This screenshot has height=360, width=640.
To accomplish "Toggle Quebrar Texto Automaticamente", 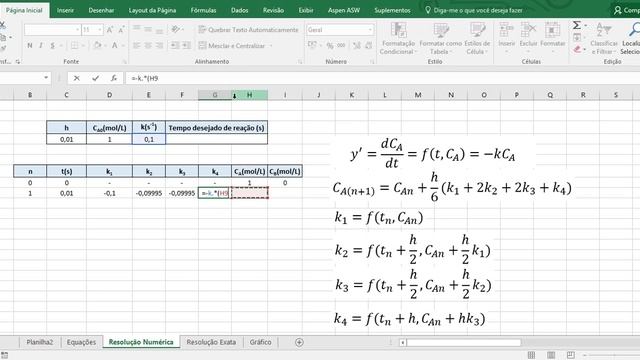I will [248, 30].
